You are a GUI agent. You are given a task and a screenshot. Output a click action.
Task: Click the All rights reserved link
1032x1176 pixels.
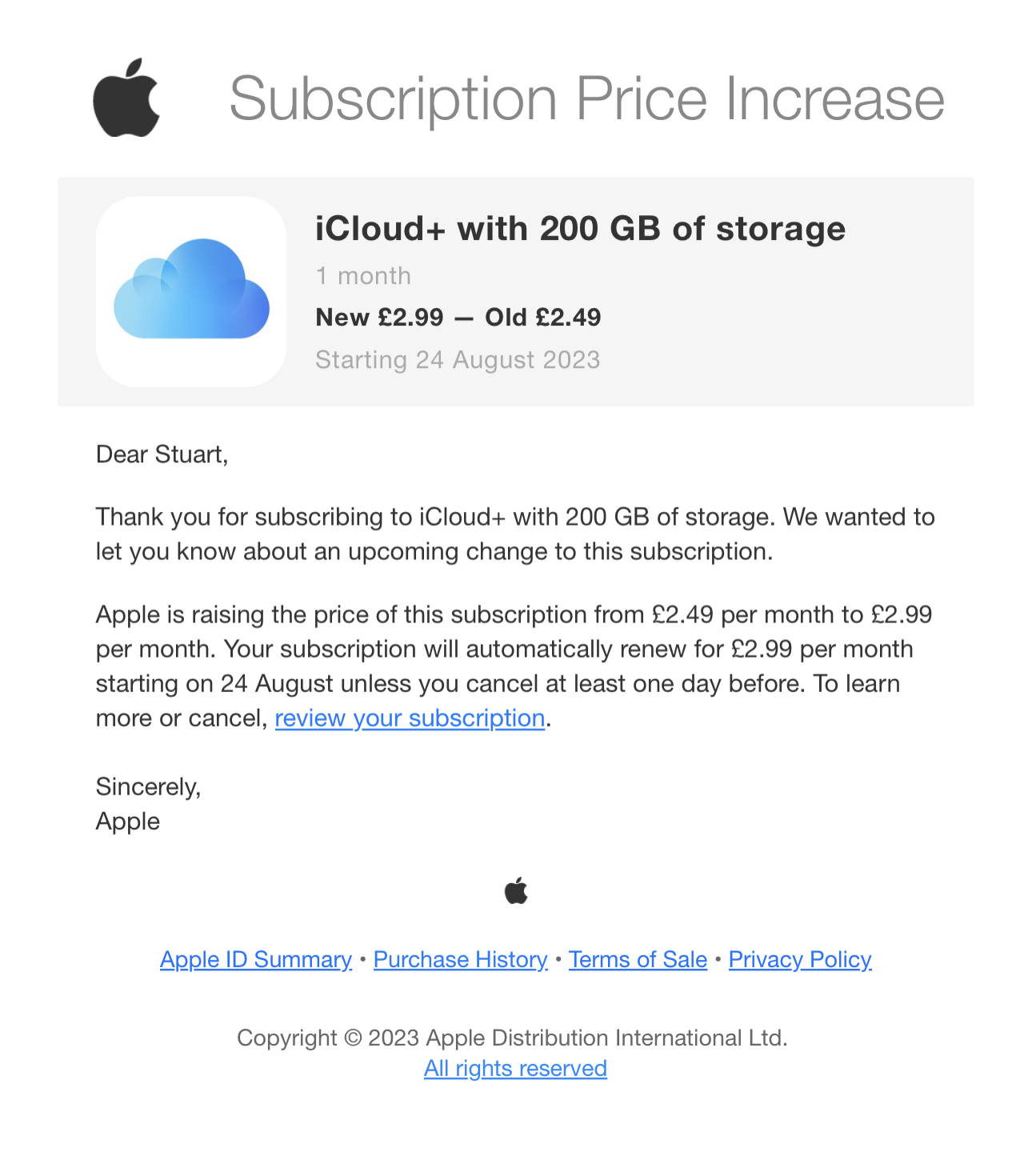515,1068
